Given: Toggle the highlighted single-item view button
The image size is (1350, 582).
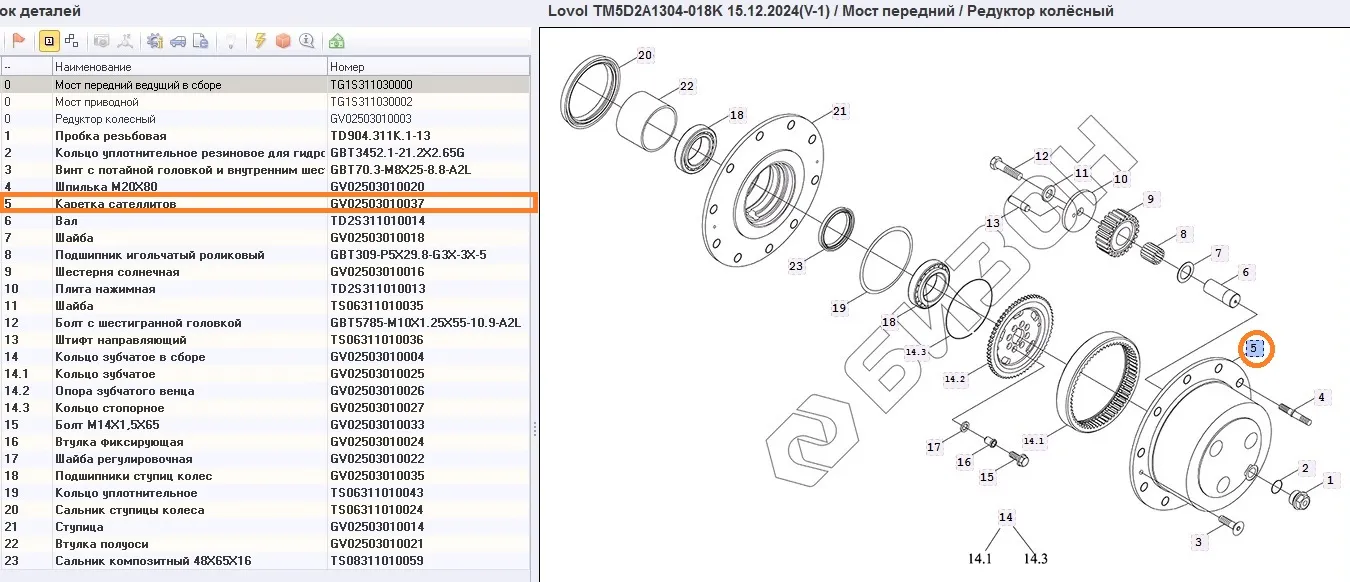Looking at the screenshot, I should 48,41.
